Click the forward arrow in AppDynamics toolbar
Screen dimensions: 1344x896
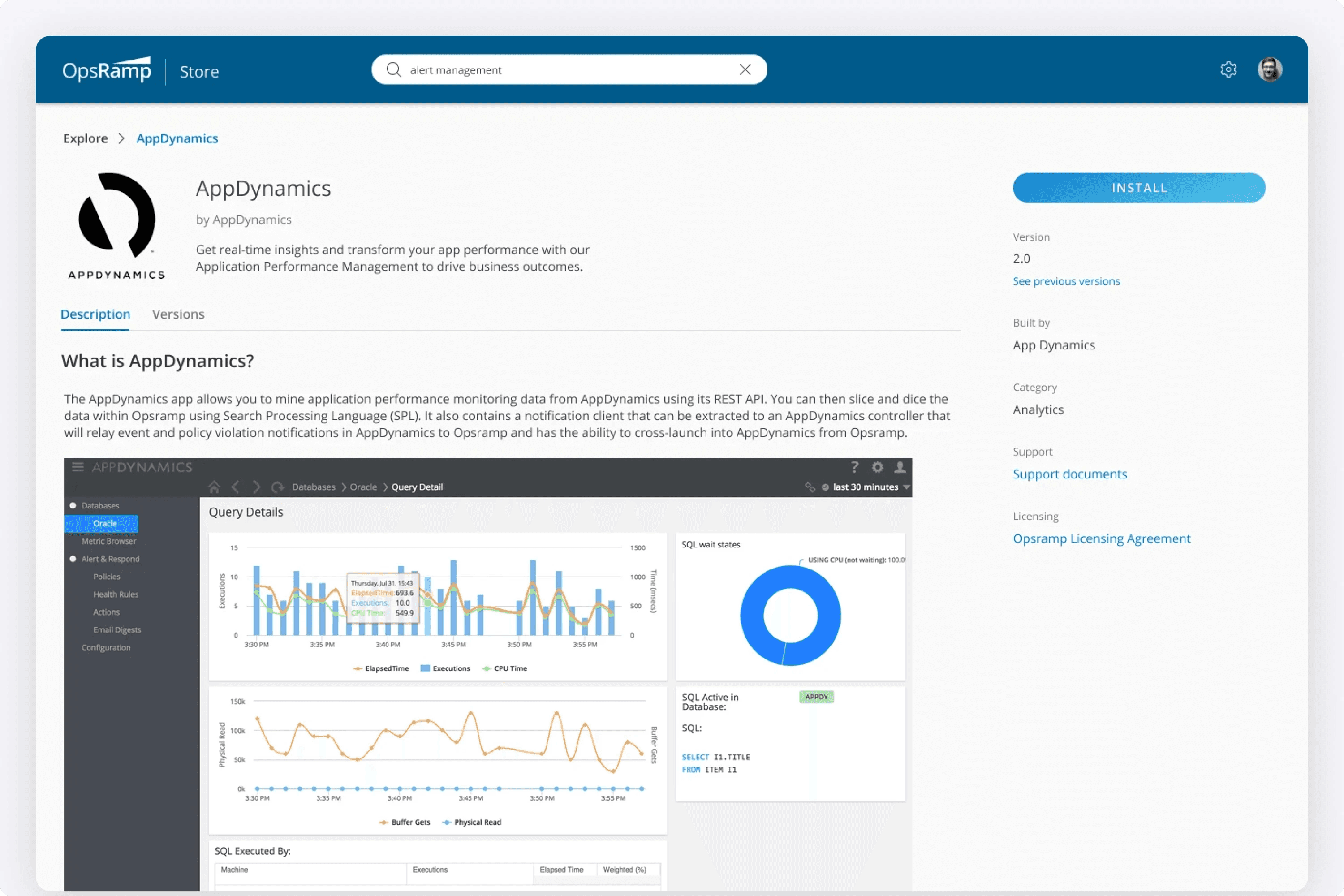(257, 487)
